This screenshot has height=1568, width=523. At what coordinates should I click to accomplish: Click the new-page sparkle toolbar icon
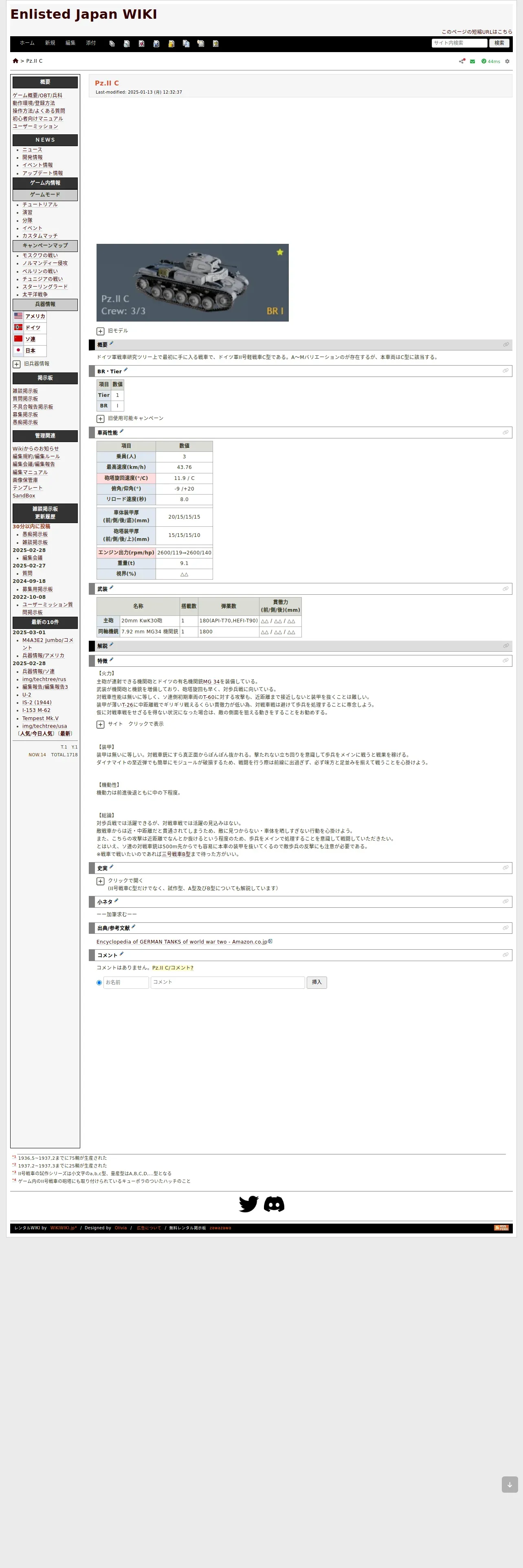click(200, 44)
